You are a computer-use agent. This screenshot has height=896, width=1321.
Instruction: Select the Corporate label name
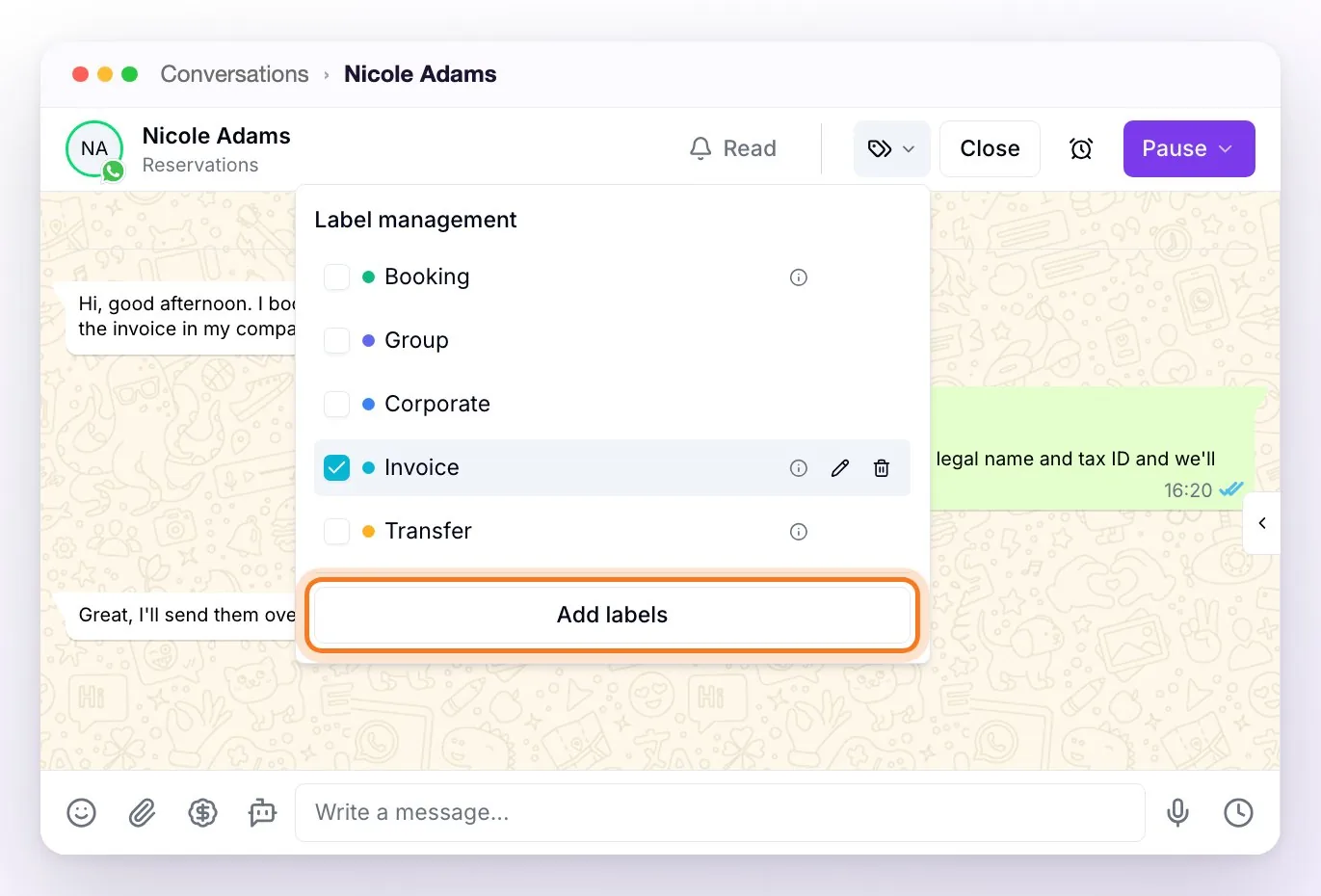[x=437, y=405]
